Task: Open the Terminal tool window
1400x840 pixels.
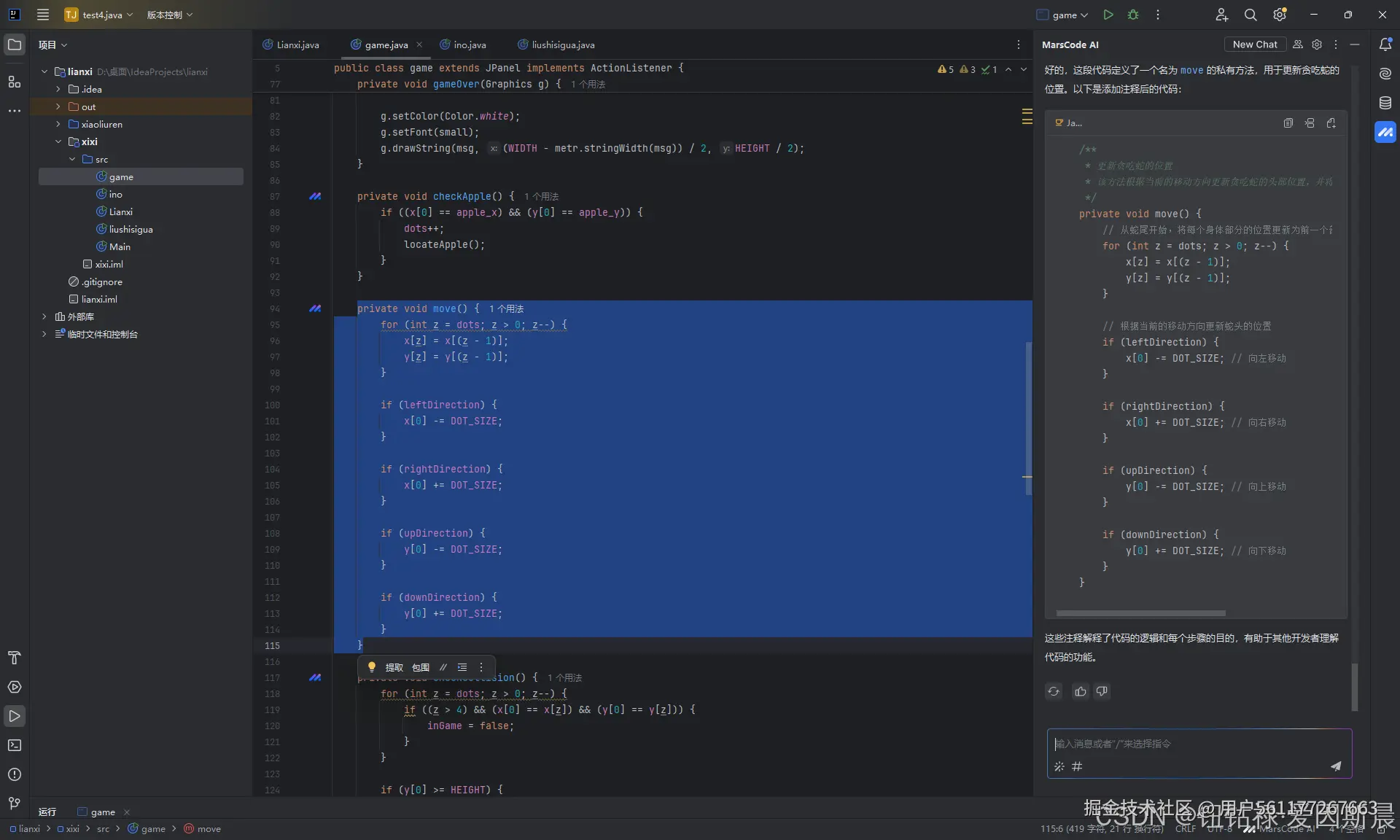Action: pyautogui.click(x=14, y=745)
